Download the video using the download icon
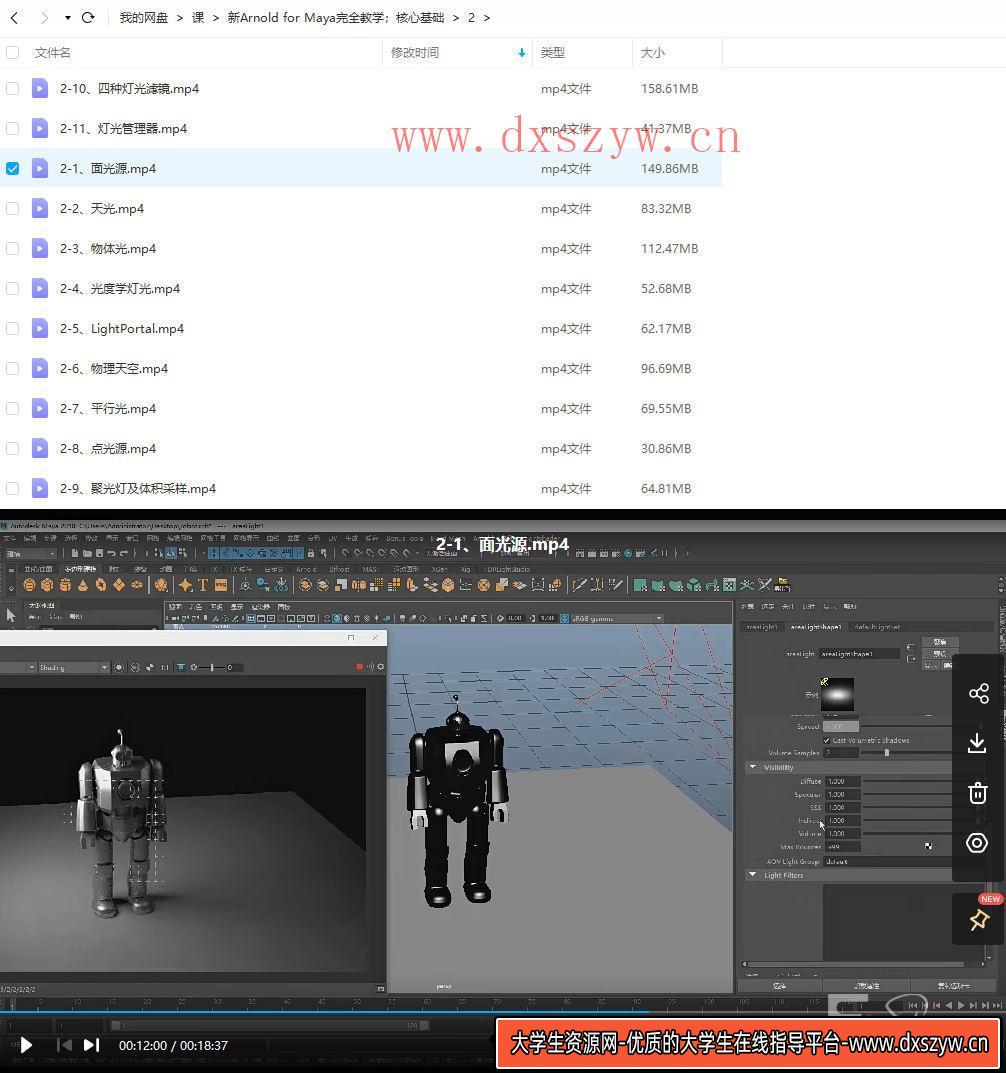Viewport: 1006px width, 1073px height. point(977,743)
